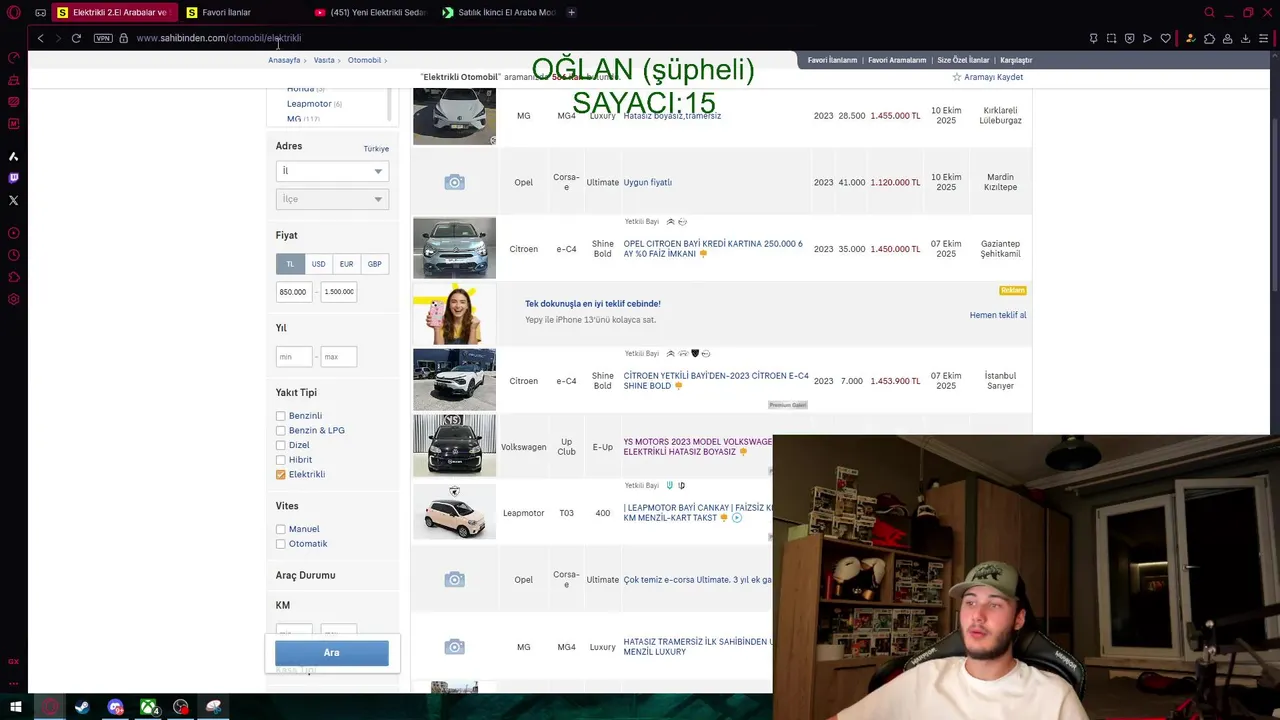Image resolution: width=1280 pixels, height=720 pixels.
Task: Open the new tab plus button
Action: point(571,12)
